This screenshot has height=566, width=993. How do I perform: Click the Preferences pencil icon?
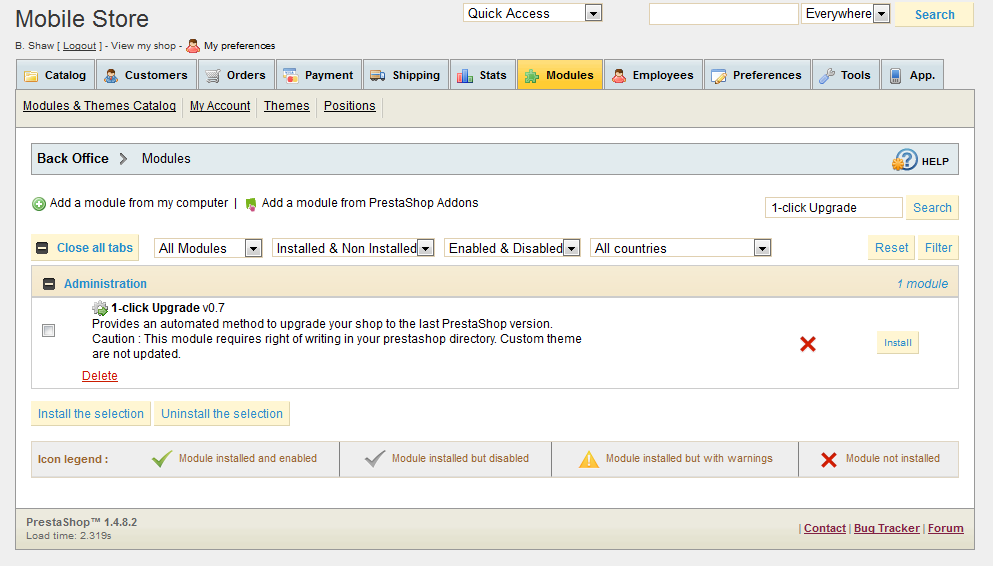719,76
